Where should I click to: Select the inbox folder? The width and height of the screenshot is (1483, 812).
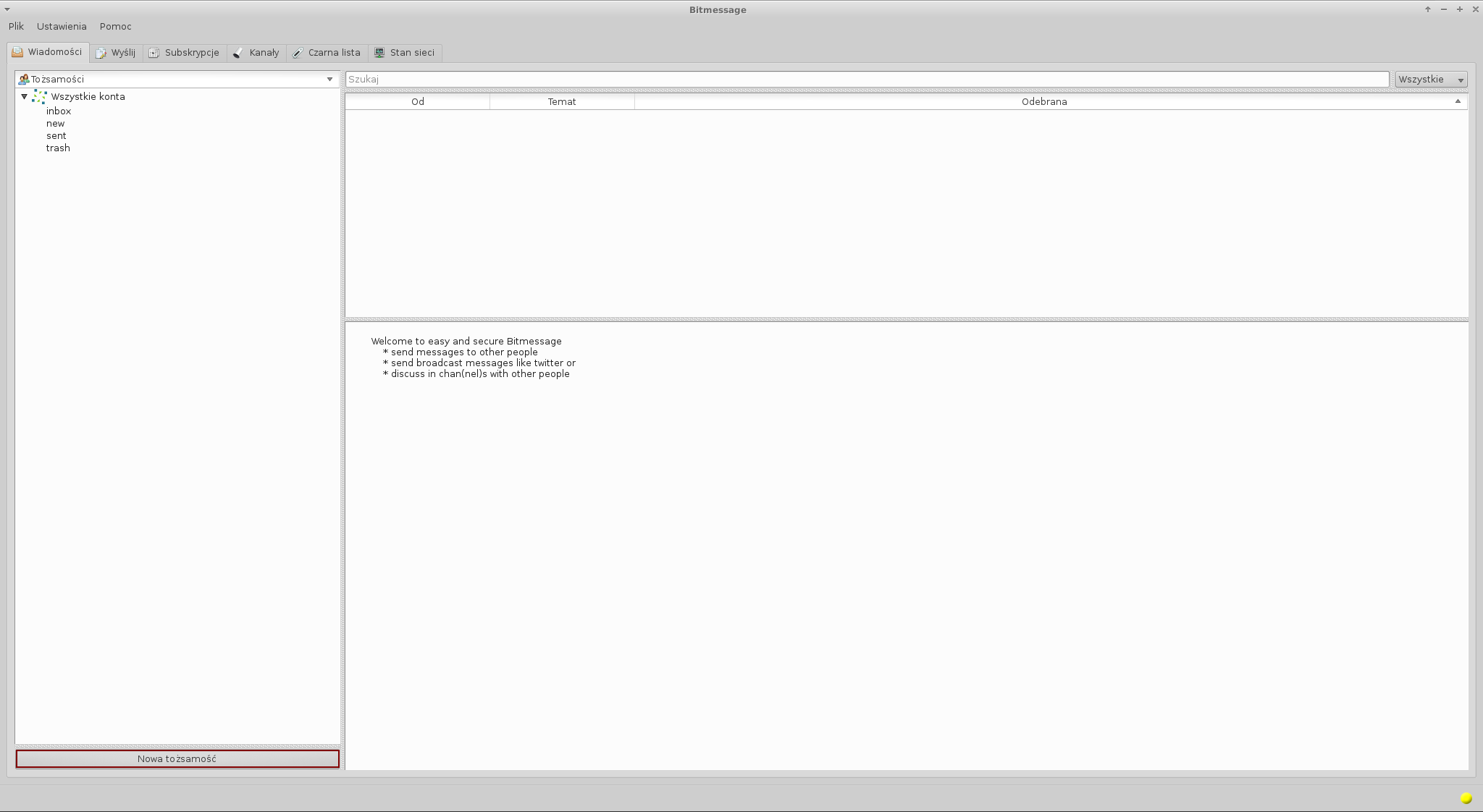[59, 111]
